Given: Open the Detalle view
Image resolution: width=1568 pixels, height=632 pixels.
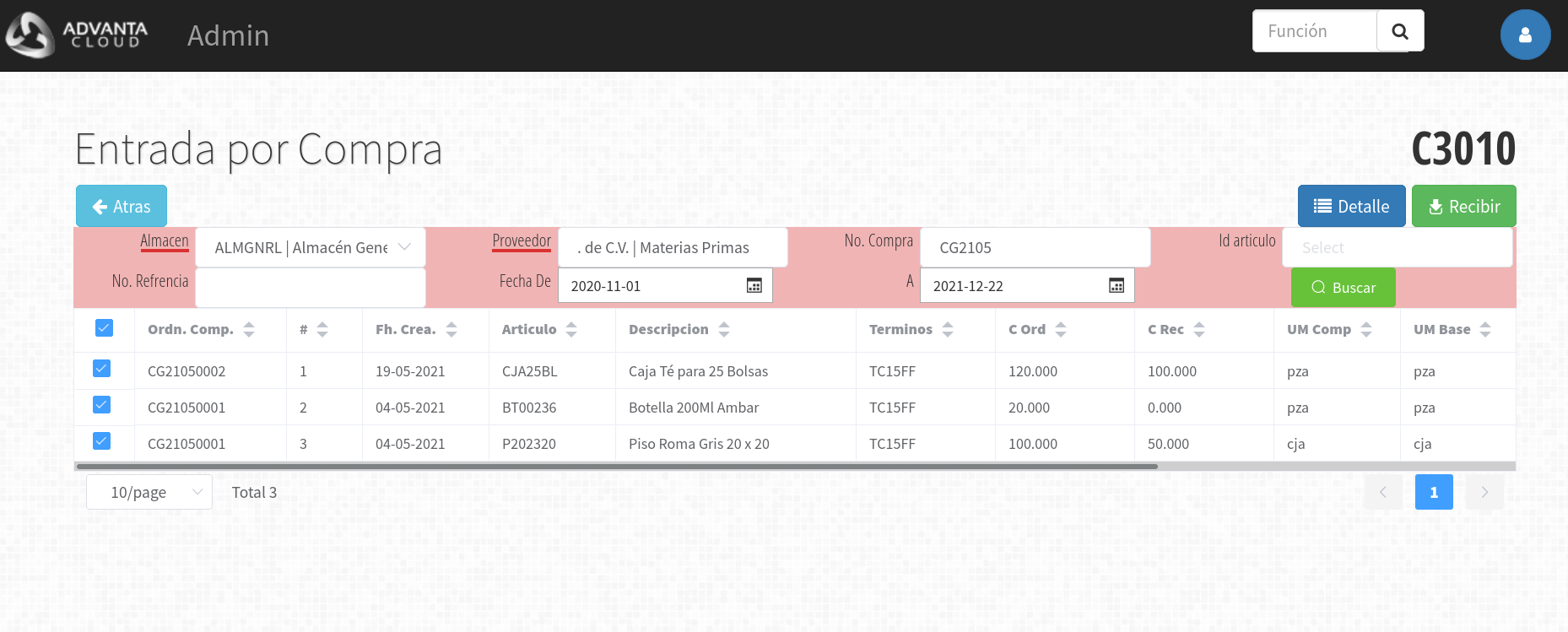Looking at the screenshot, I should point(1352,206).
